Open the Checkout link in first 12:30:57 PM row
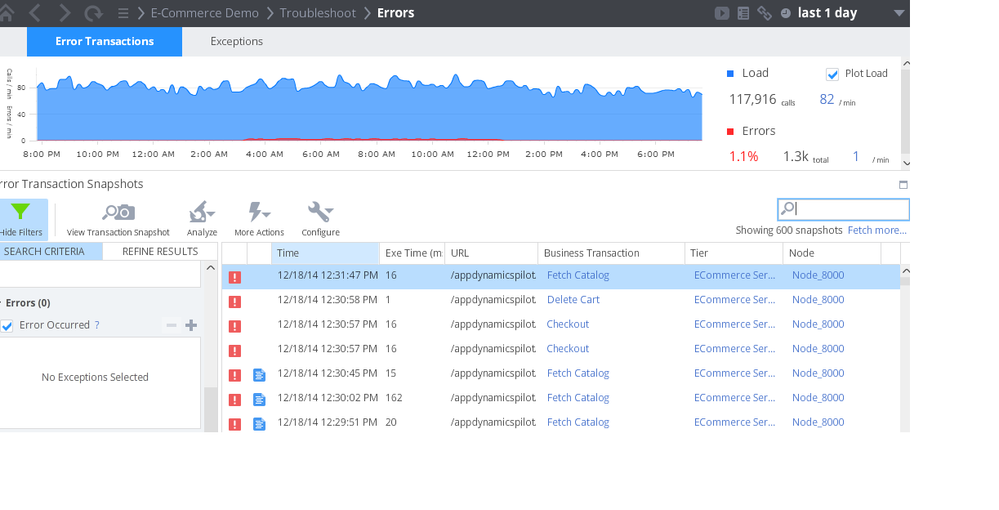 pos(568,324)
